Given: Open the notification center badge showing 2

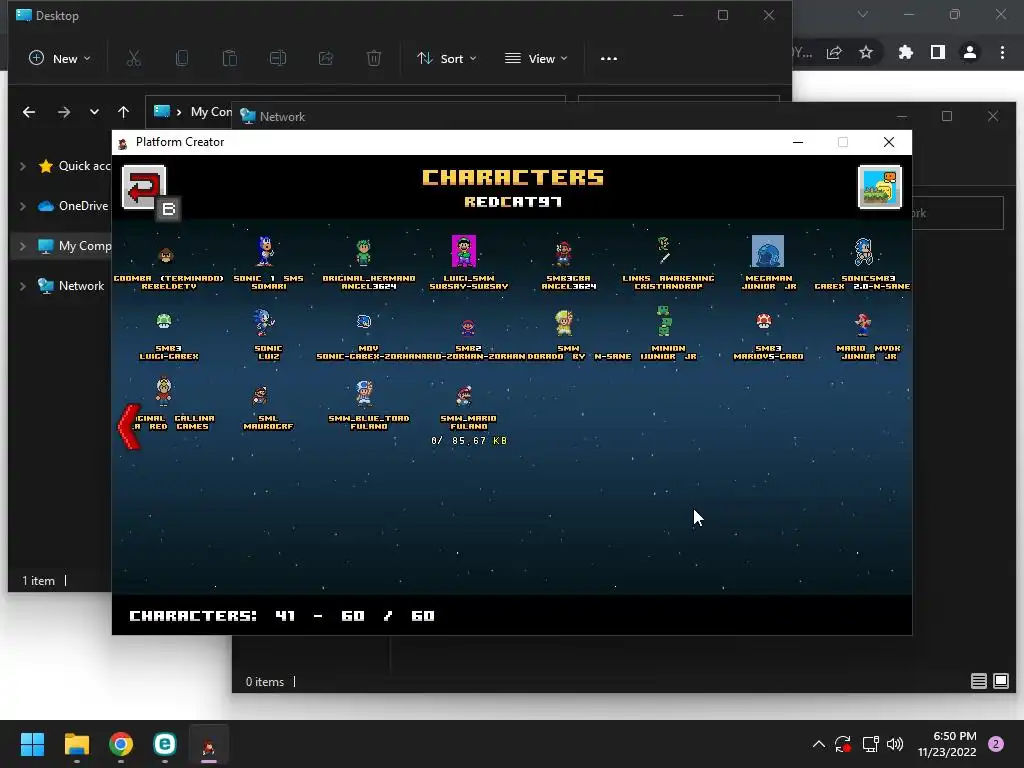Looking at the screenshot, I should 996,744.
